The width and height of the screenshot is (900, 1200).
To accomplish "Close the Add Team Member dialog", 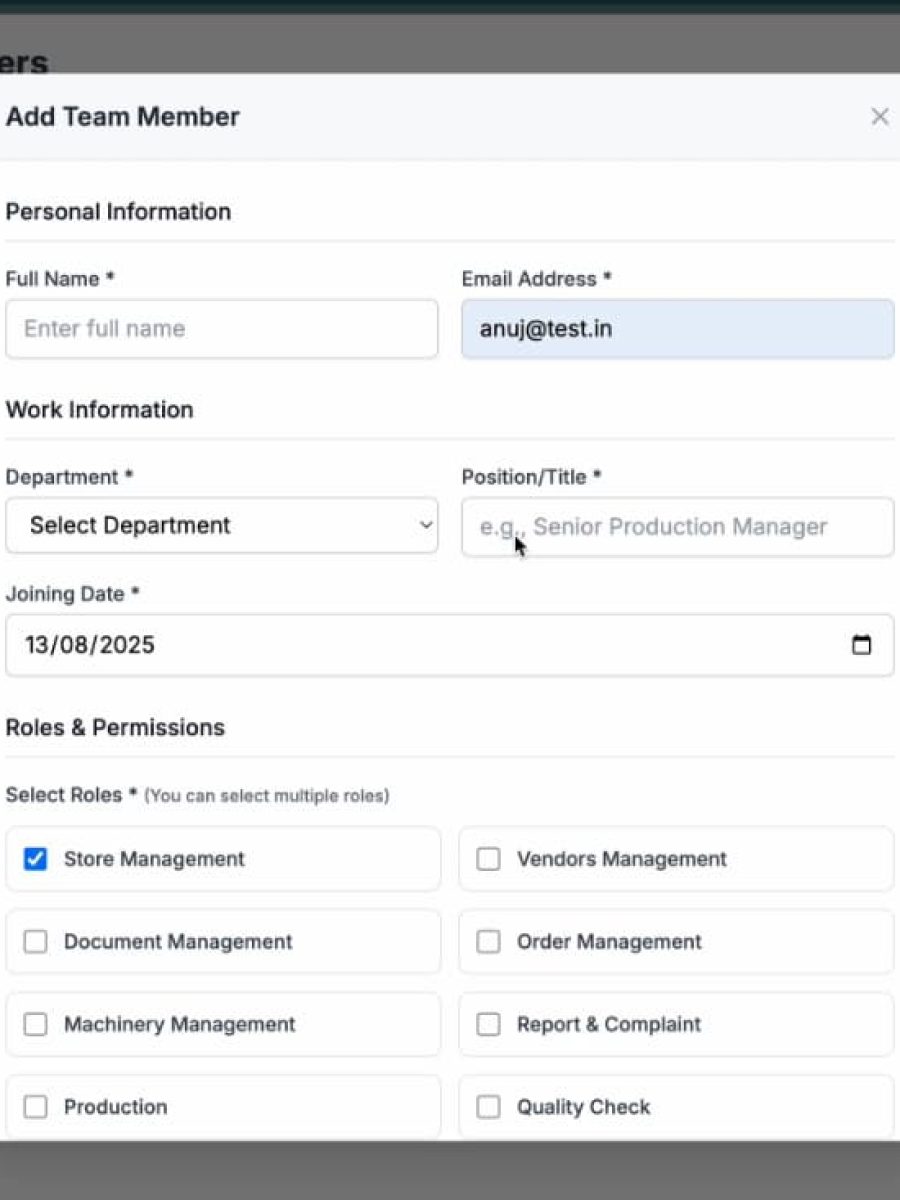I will (879, 117).
